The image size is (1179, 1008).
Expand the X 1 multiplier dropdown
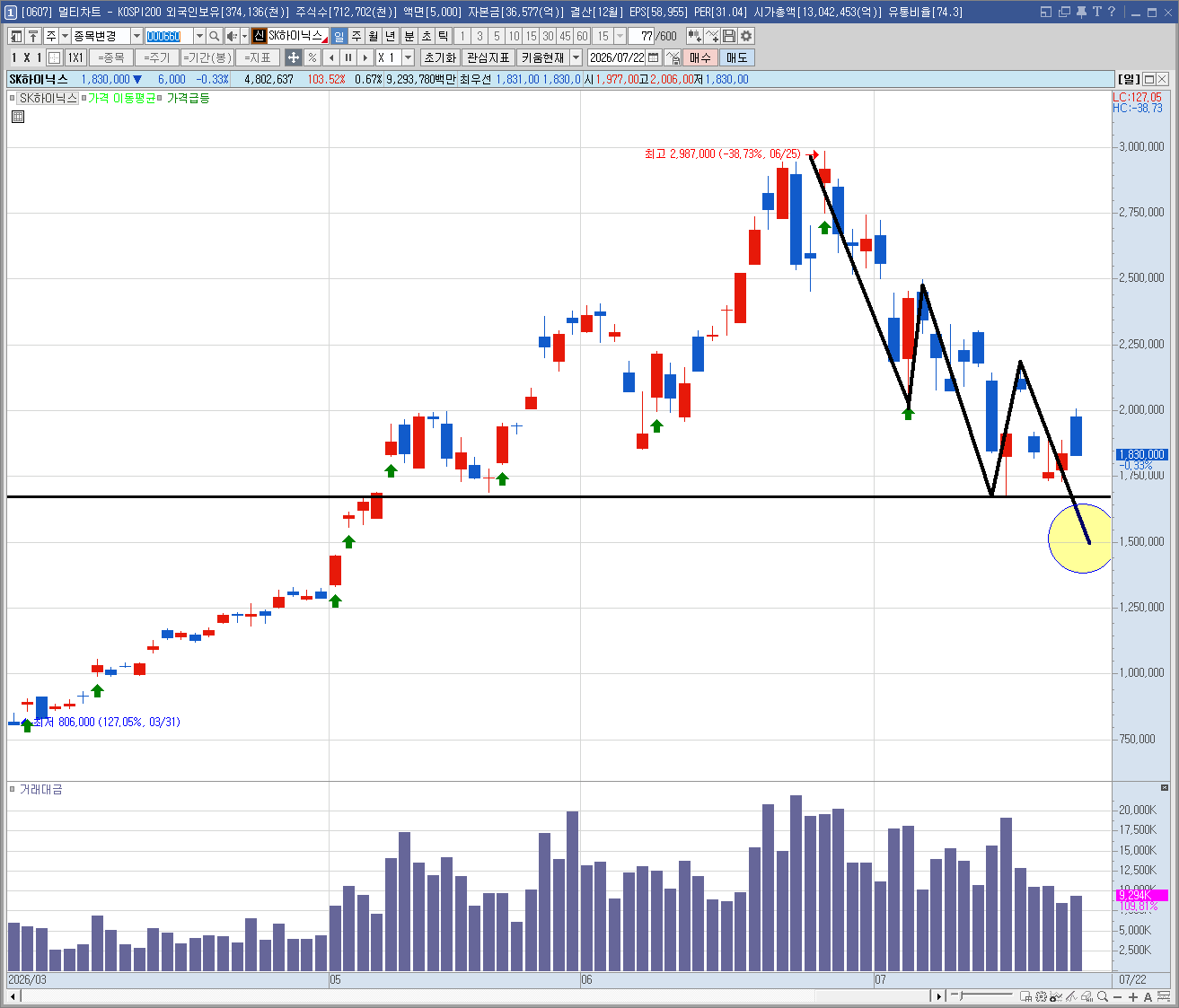(x=408, y=57)
